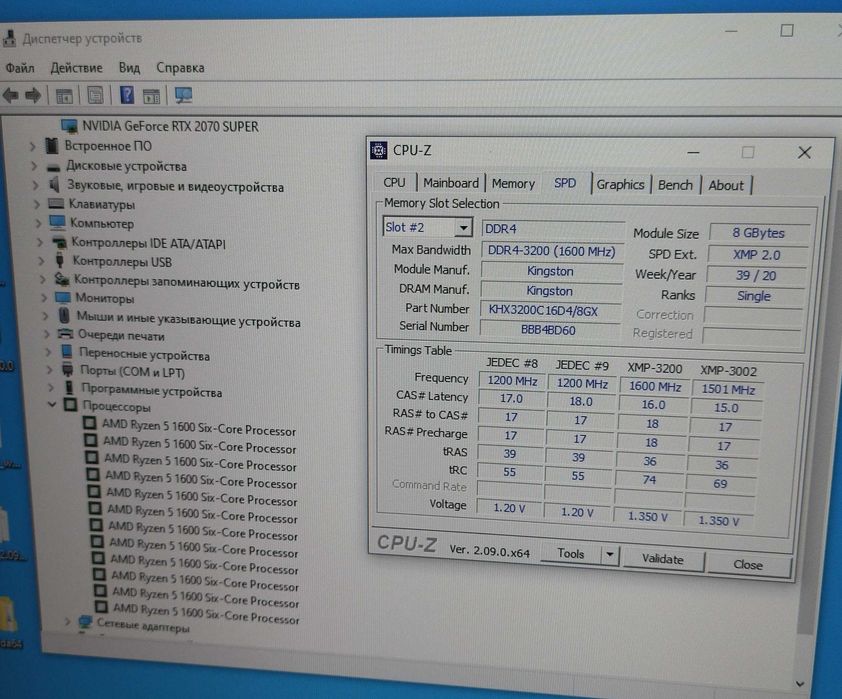This screenshot has width=842, height=699.
Task: Click Процессоры chip icon
Action: pyautogui.click(x=70, y=404)
